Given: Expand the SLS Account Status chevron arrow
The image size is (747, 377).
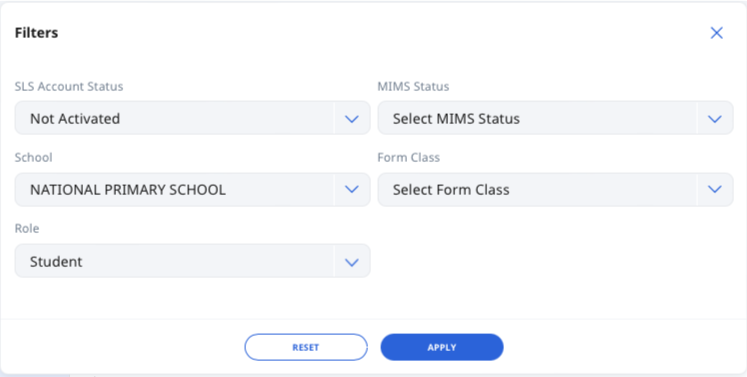Looking at the screenshot, I should pos(352,119).
